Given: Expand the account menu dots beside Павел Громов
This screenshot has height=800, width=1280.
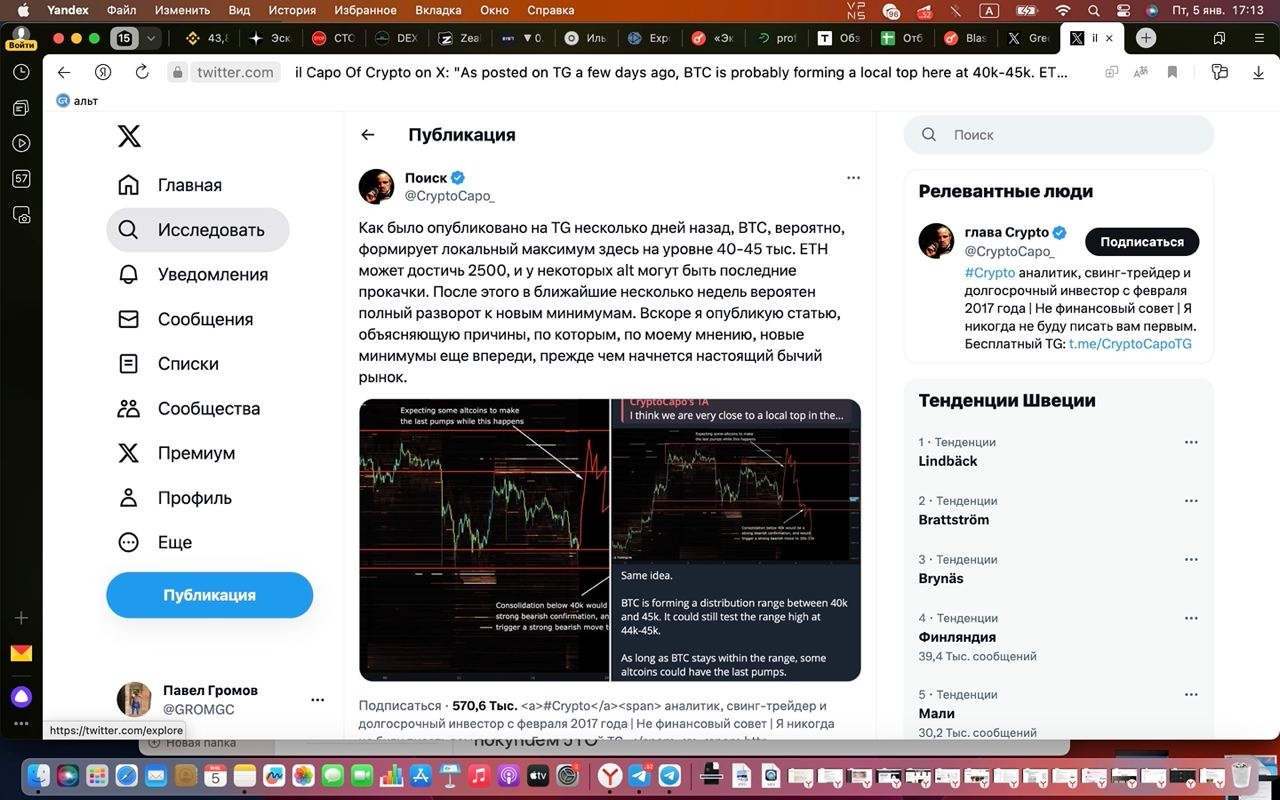Looking at the screenshot, I should (x=317, y=700).
